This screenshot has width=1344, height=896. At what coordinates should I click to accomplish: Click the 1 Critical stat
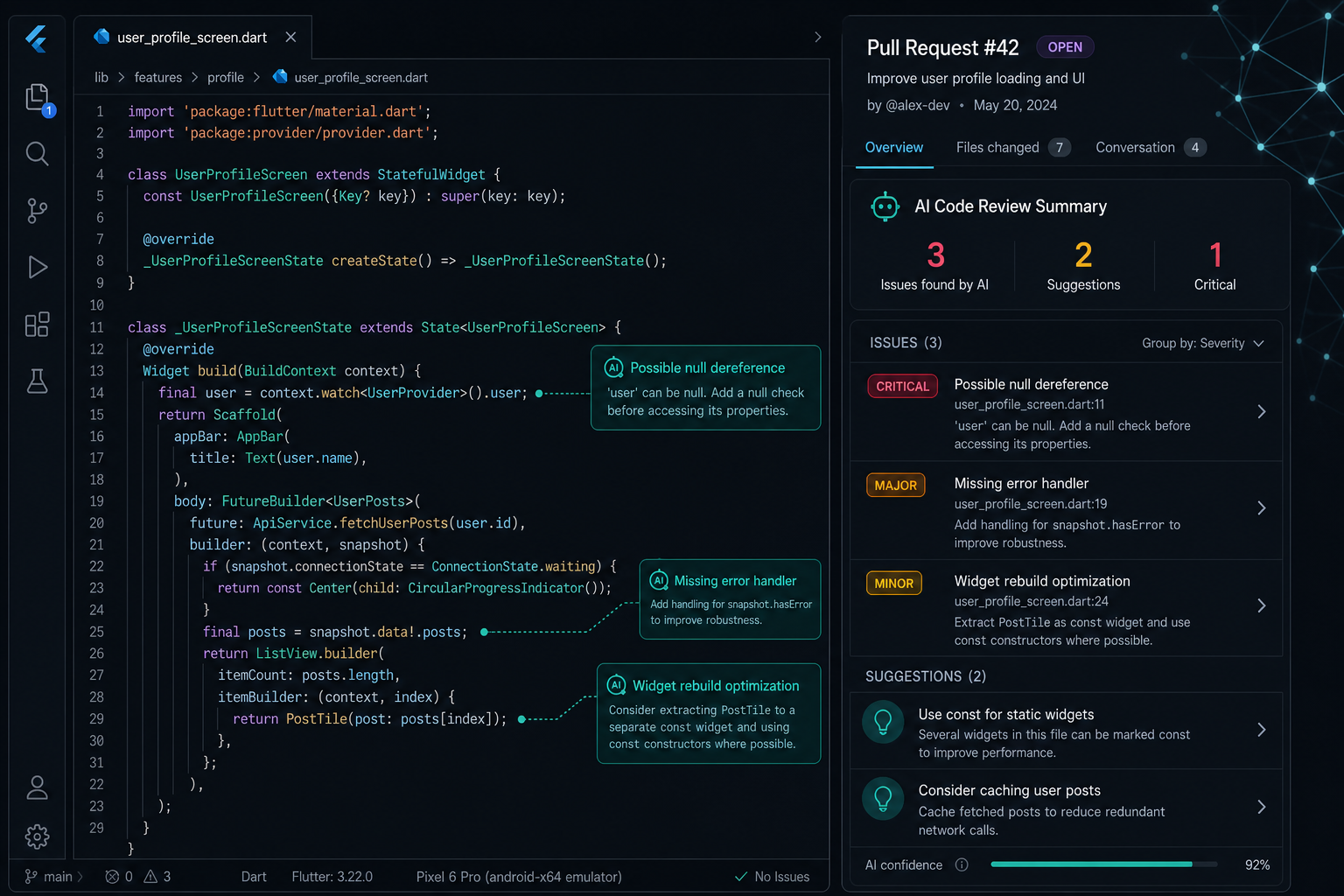coord(1214,266)
